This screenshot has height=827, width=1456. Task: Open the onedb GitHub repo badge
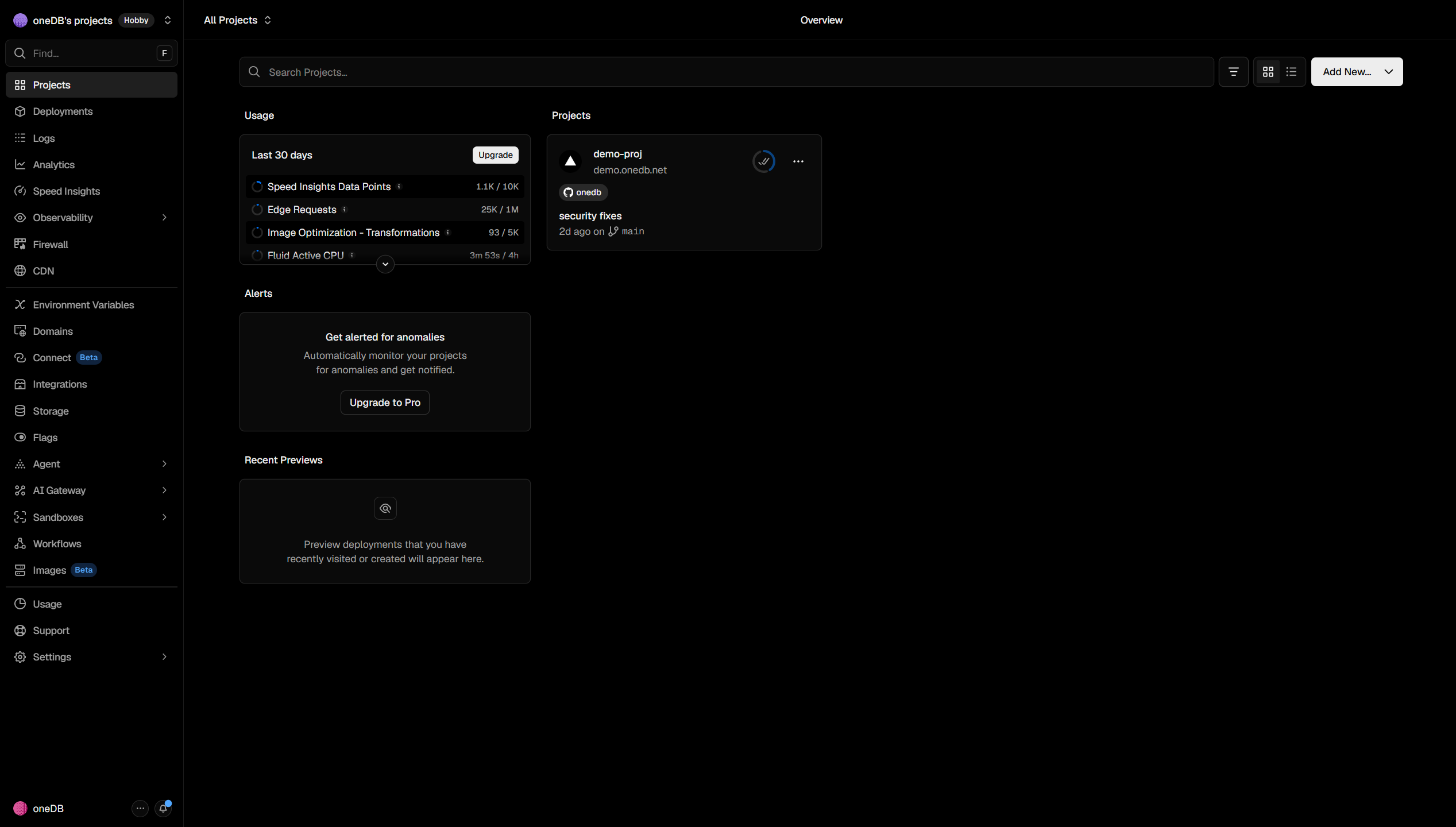pyautogui.click(x=583, y=192)
